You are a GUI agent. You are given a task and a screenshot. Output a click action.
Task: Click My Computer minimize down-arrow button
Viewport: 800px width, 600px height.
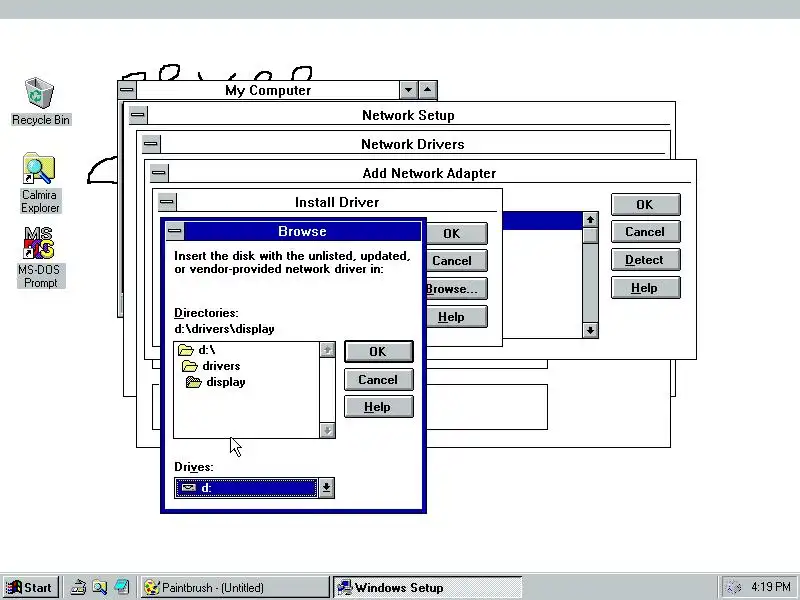(x=408, y=90)
